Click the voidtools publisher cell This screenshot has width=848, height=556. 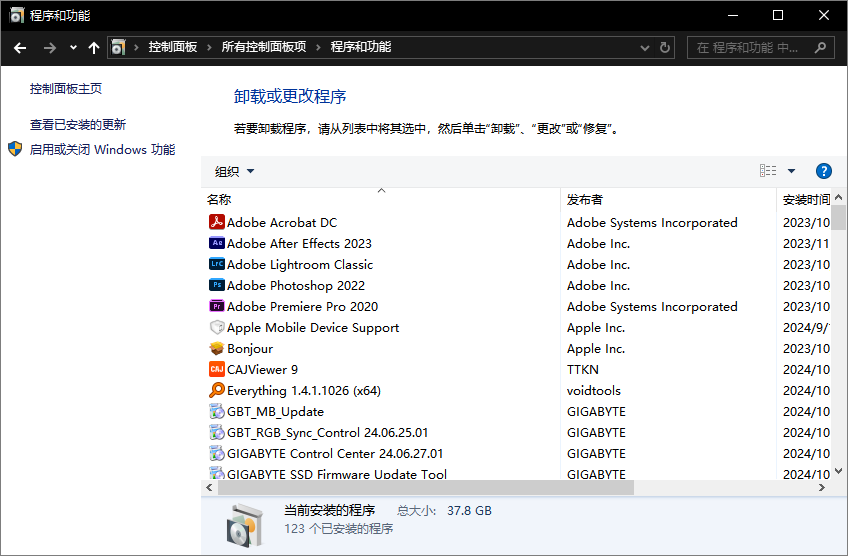[x=594, y=390]
